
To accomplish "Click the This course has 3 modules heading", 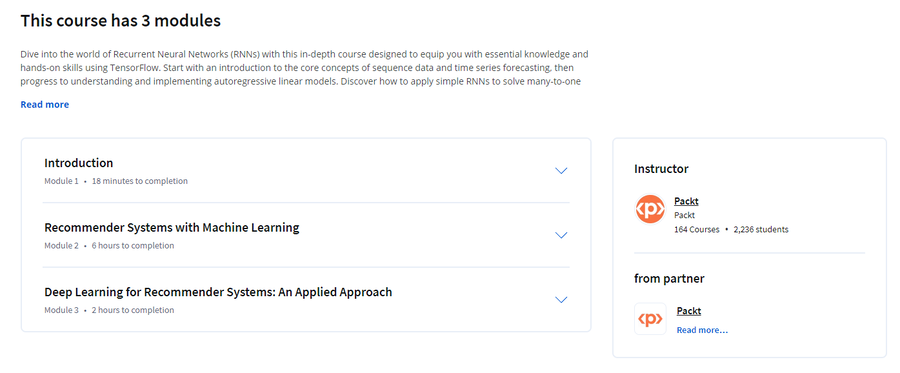I will [121, 21].
